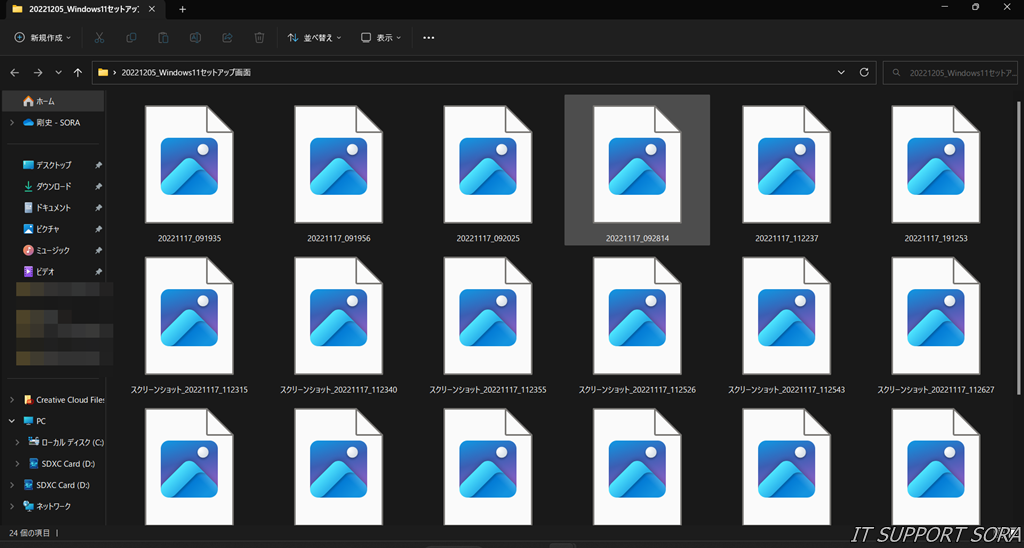This screenshot has height=548, width=1024.
Task: Refresh the current folder view
Action: (x=865, y=73)
